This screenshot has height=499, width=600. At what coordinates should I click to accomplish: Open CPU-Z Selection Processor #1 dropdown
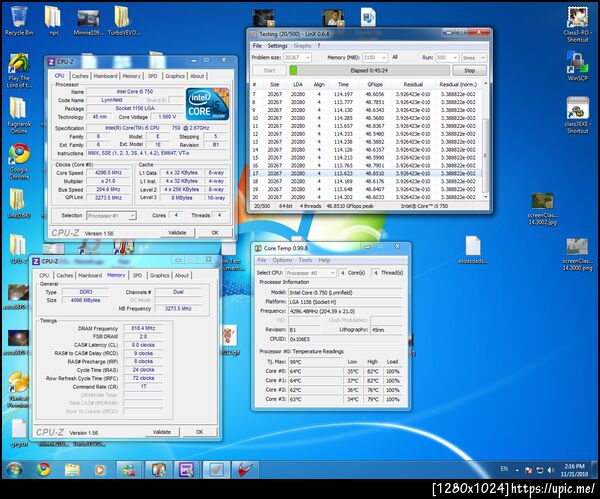(111, 216)
